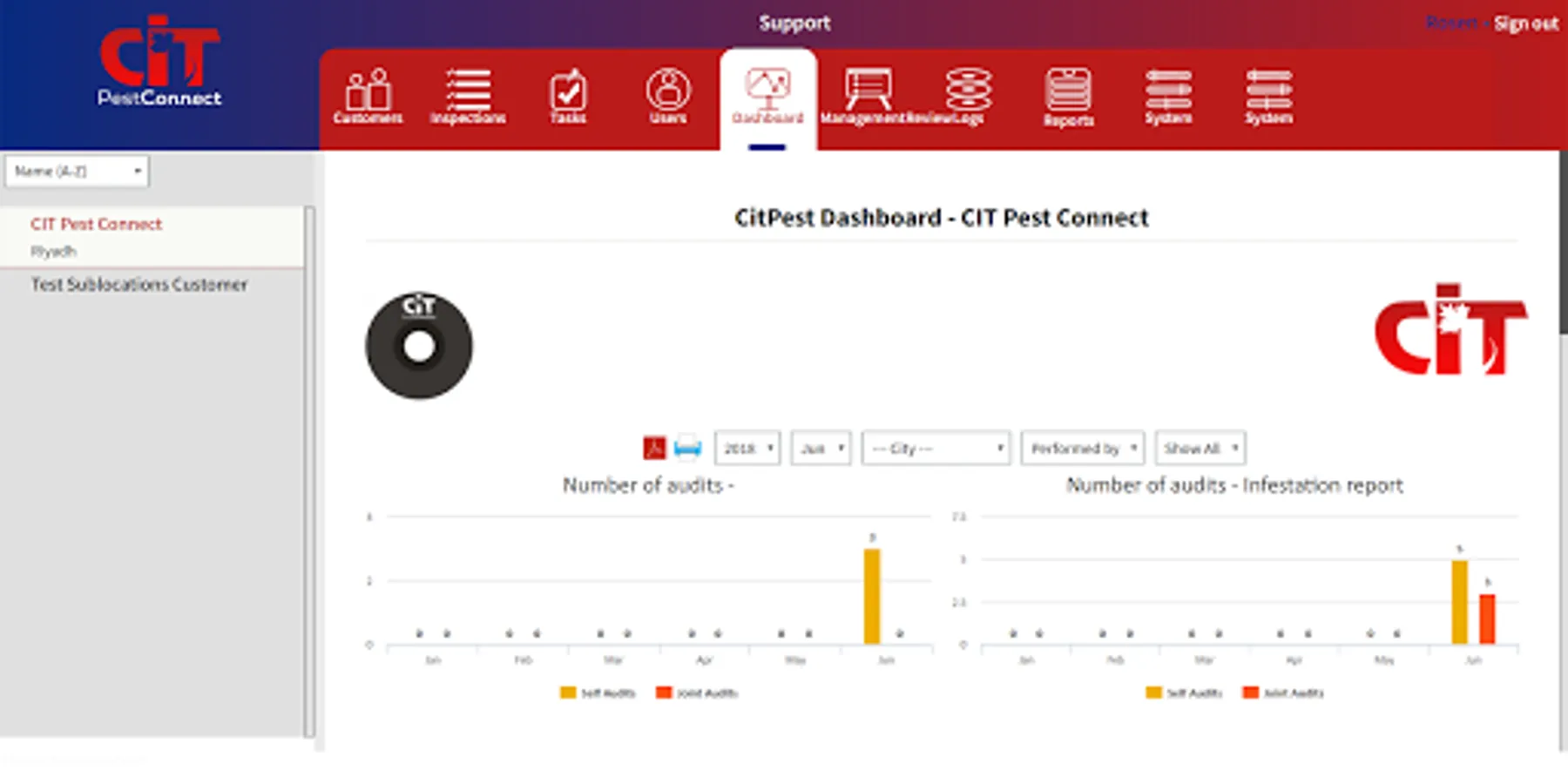Click the yellow Self Audits bar in Infestation report chart
Image resolution: width=1568 pixels, height=784 pixels.
coord(1460,602)
